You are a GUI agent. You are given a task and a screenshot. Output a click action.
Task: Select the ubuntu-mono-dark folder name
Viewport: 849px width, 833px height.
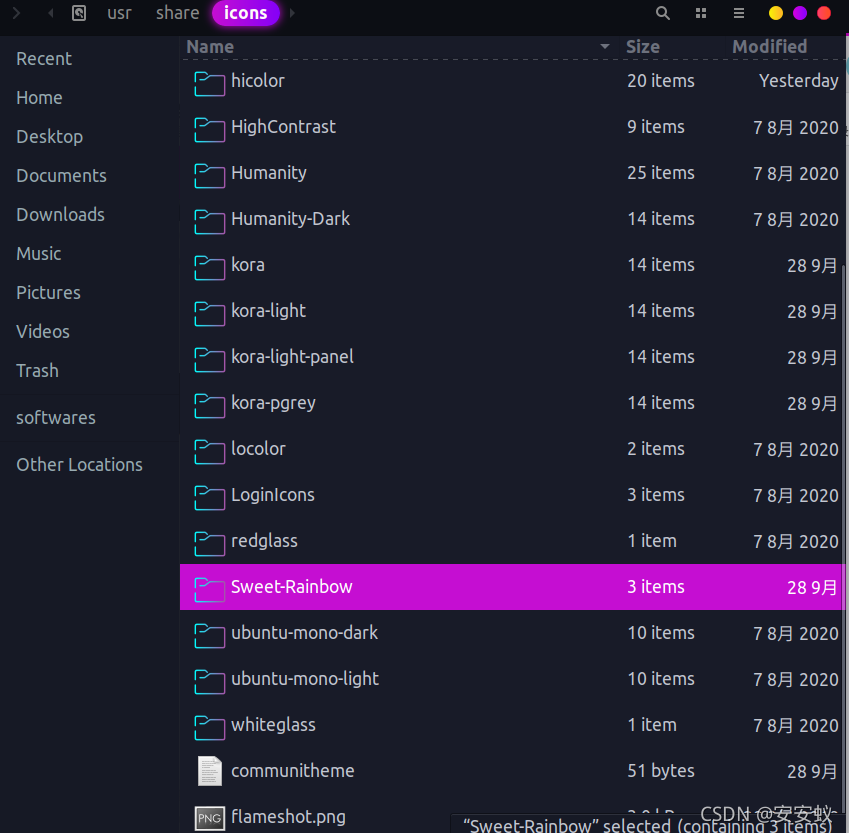(x=304, y=633)
